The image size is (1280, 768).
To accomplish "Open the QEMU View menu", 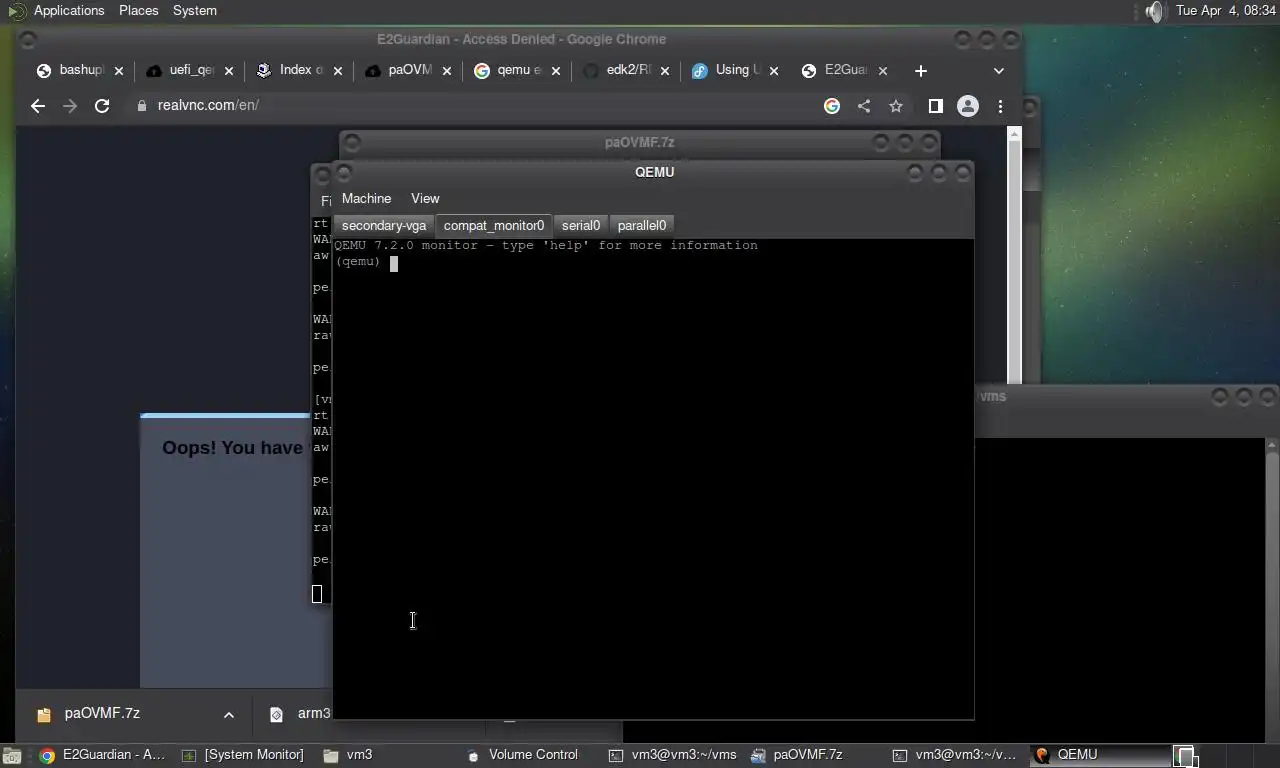I will (425, 198).
